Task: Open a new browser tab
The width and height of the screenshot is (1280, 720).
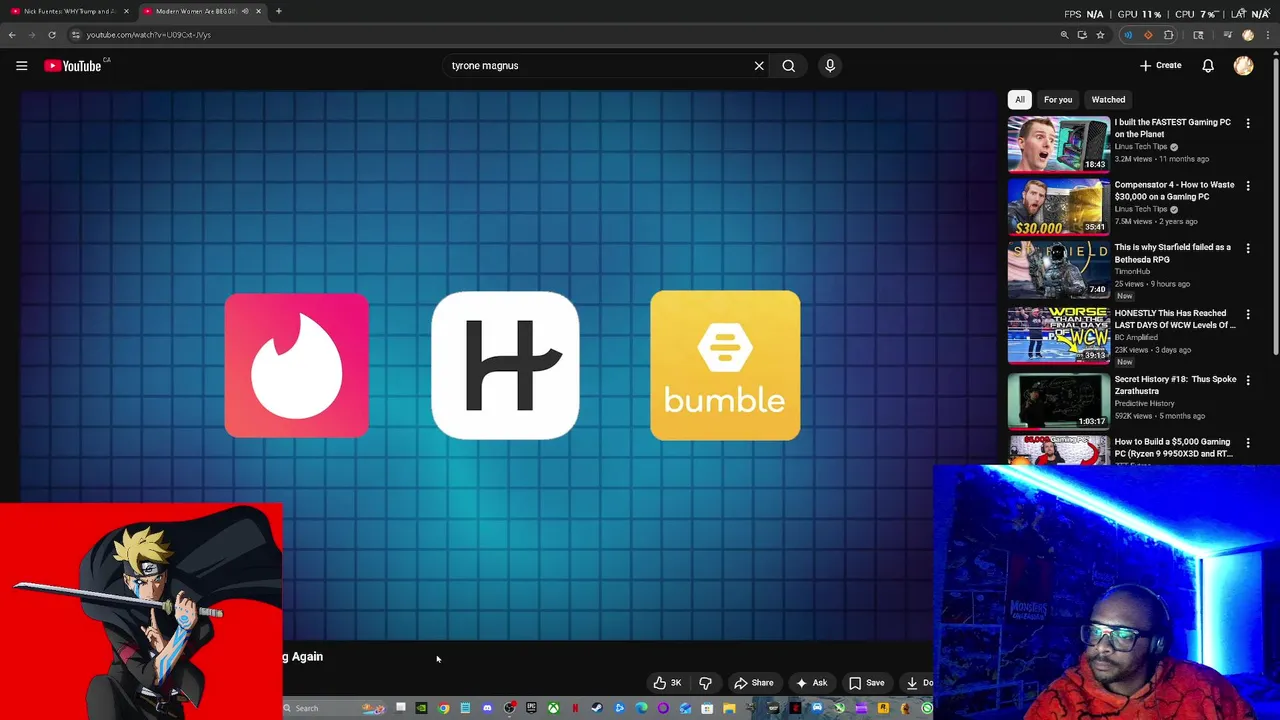Action: tap(278, 11)
